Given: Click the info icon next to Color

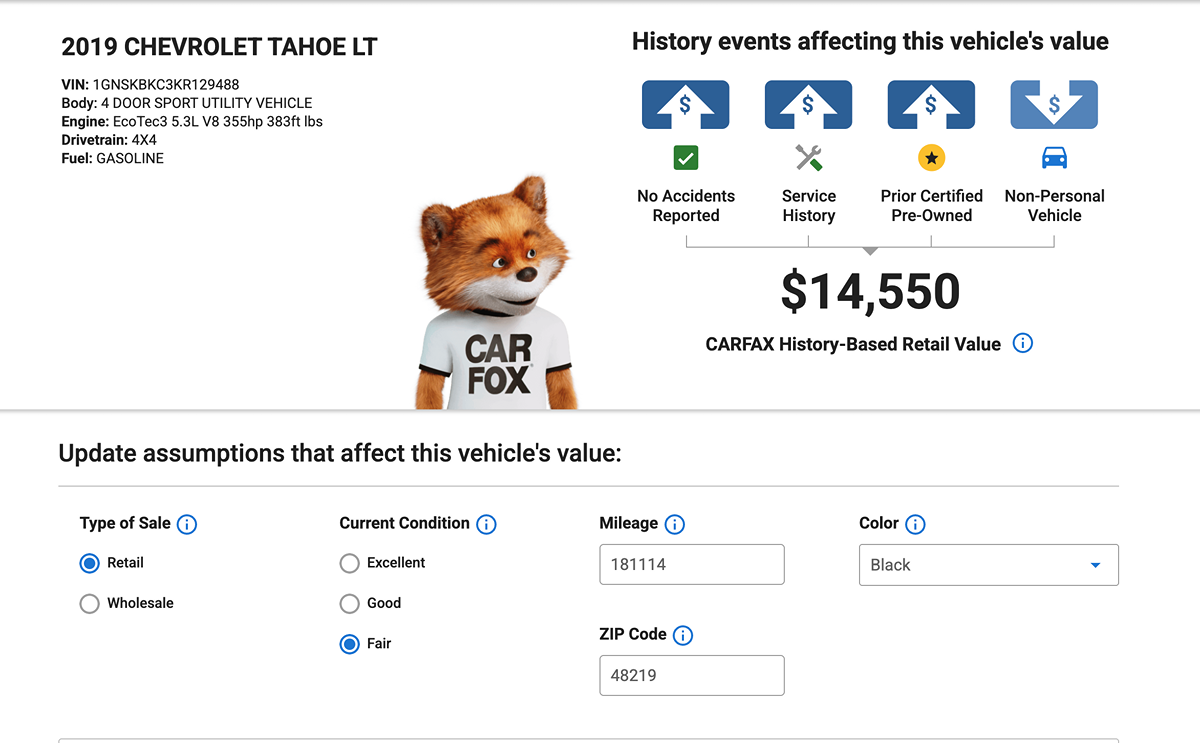Looking at the screenshot, I should [x=915, y=524].
